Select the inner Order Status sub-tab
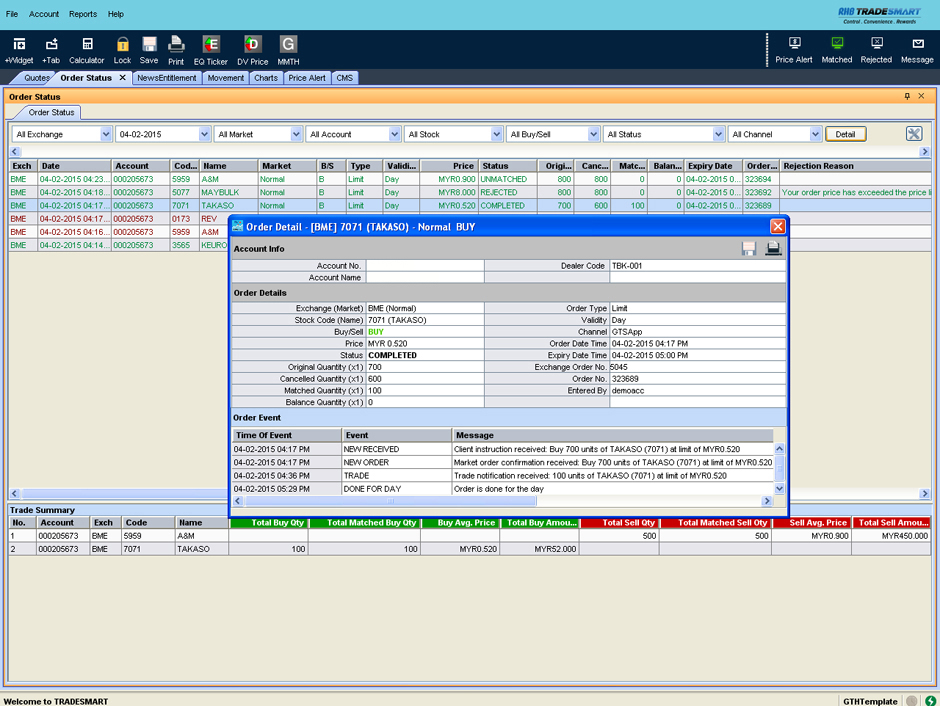This screenshot has height=706, width=940. pos(52,112)
